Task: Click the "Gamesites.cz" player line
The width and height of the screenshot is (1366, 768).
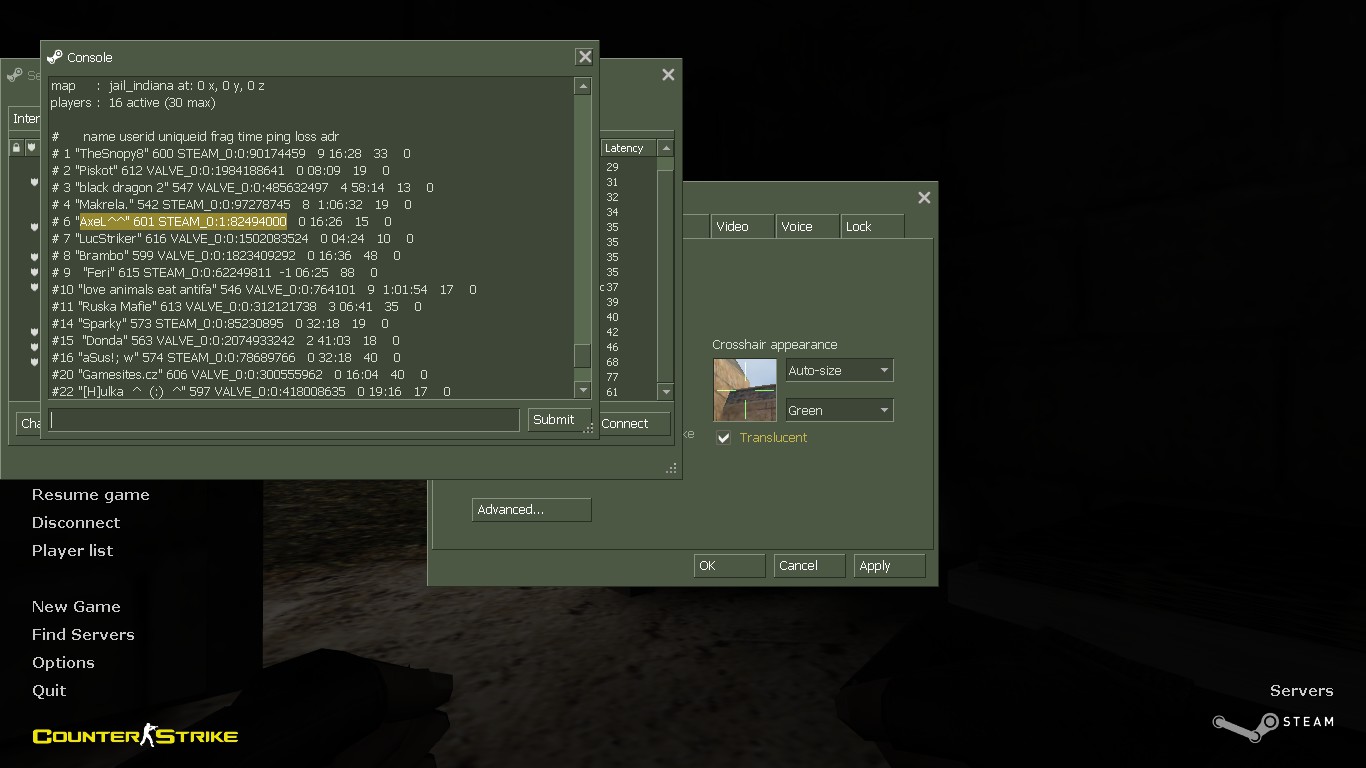Action: [x=239, y=375]
